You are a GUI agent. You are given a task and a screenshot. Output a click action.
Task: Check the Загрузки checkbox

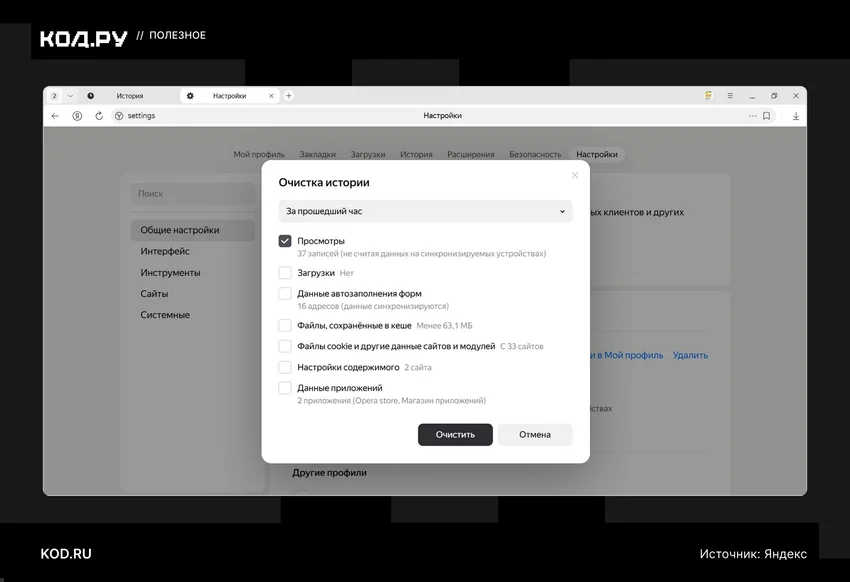tap(285, 273)
